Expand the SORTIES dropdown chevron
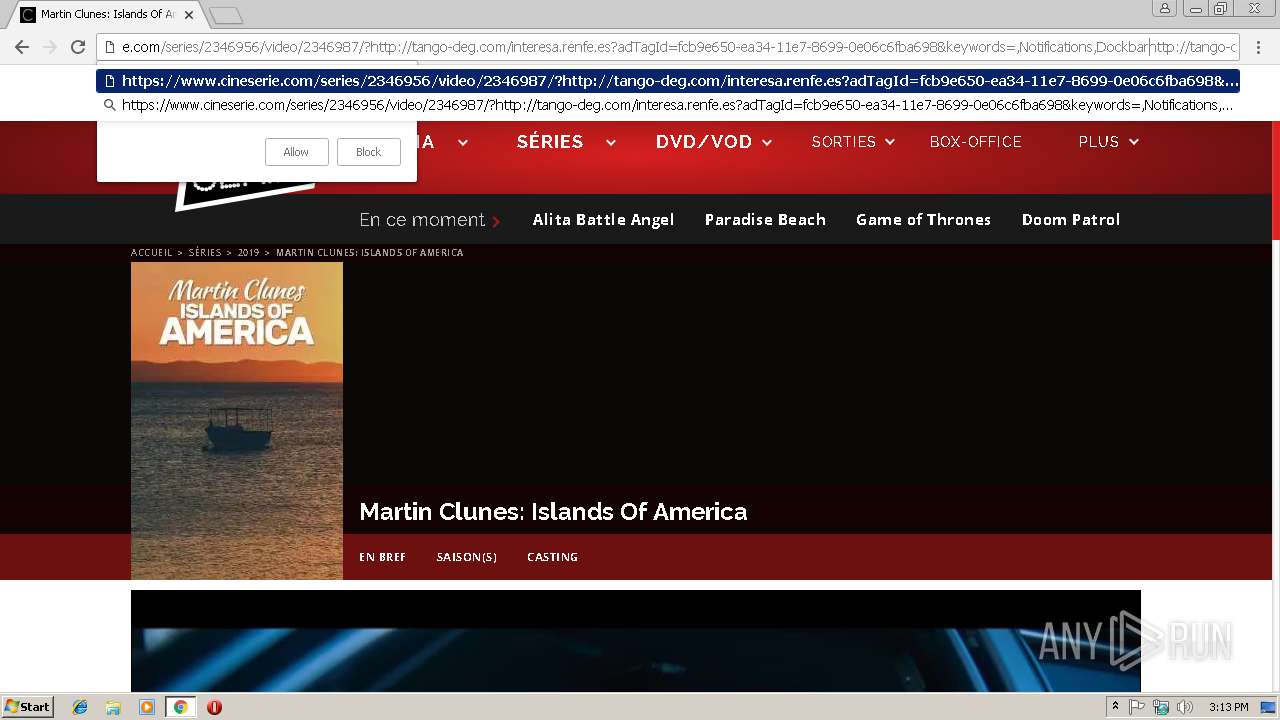 (889, 143)
